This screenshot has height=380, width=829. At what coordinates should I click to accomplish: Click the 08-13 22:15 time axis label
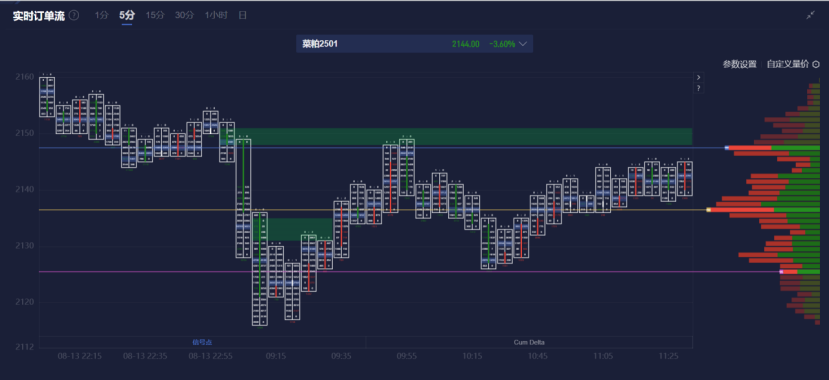point(80,357)
